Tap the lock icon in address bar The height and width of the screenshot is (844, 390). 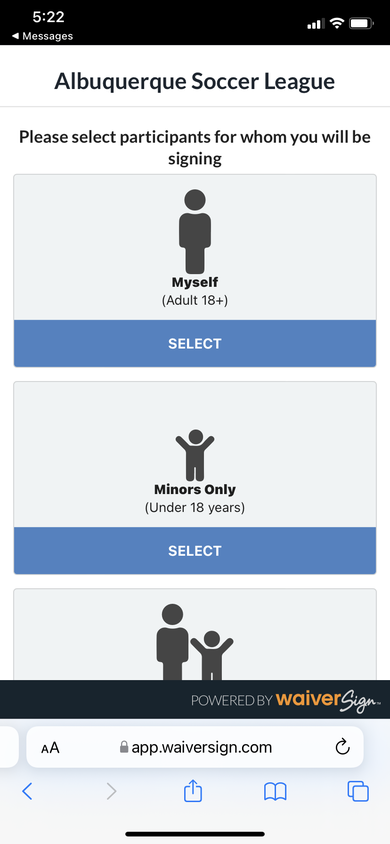124,747
